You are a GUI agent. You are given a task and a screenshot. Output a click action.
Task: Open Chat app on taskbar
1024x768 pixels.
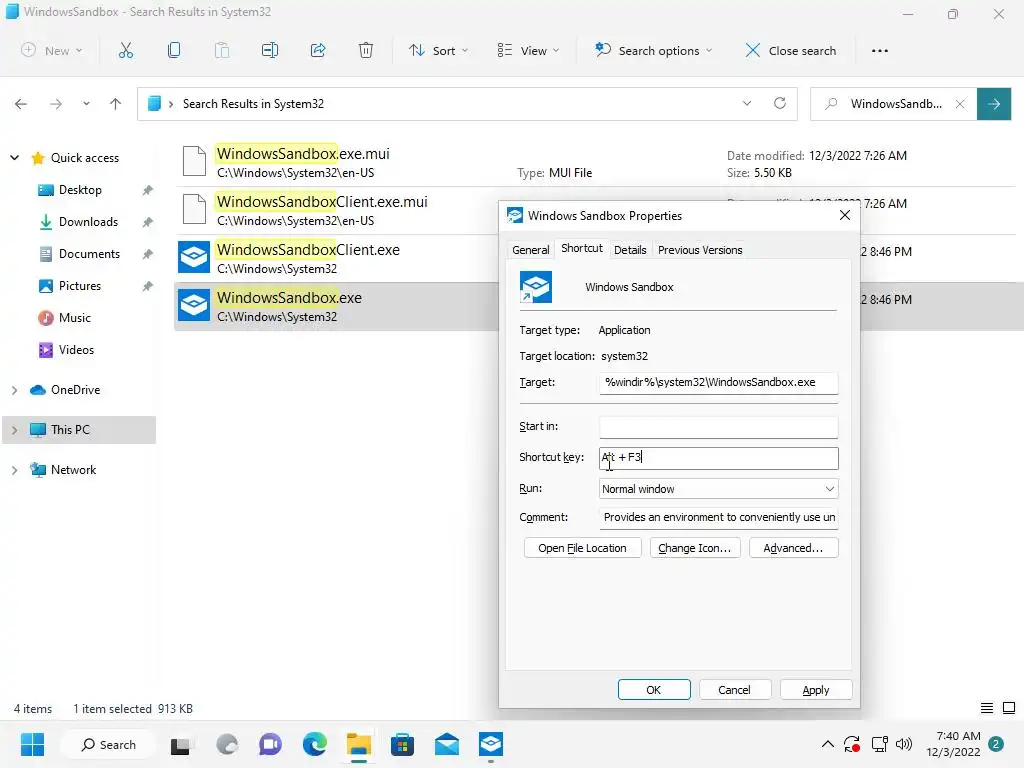click(x=270, y=744)
